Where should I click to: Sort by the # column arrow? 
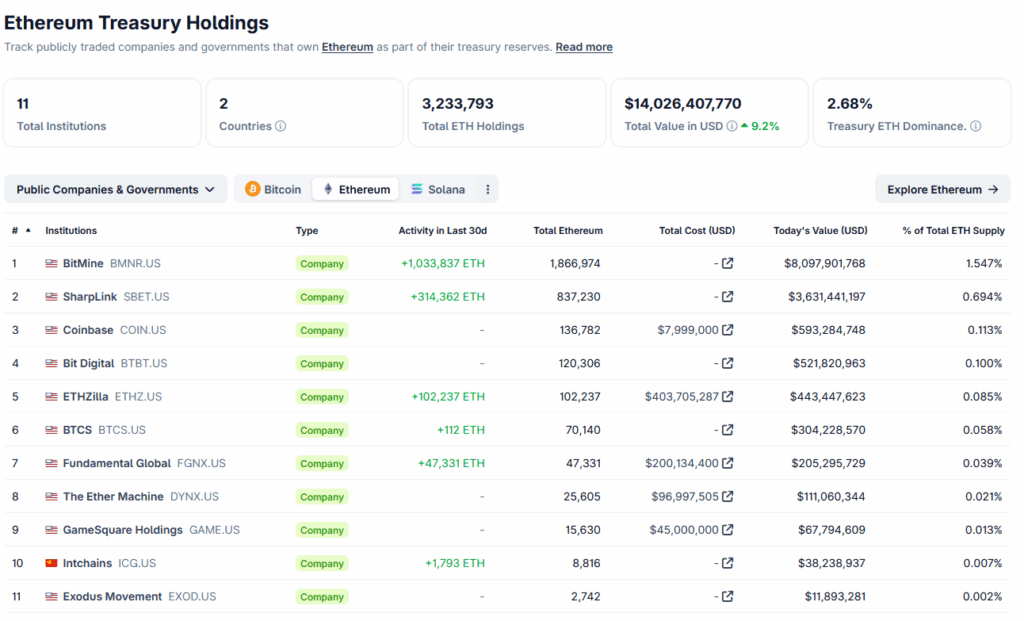[28, 231]
